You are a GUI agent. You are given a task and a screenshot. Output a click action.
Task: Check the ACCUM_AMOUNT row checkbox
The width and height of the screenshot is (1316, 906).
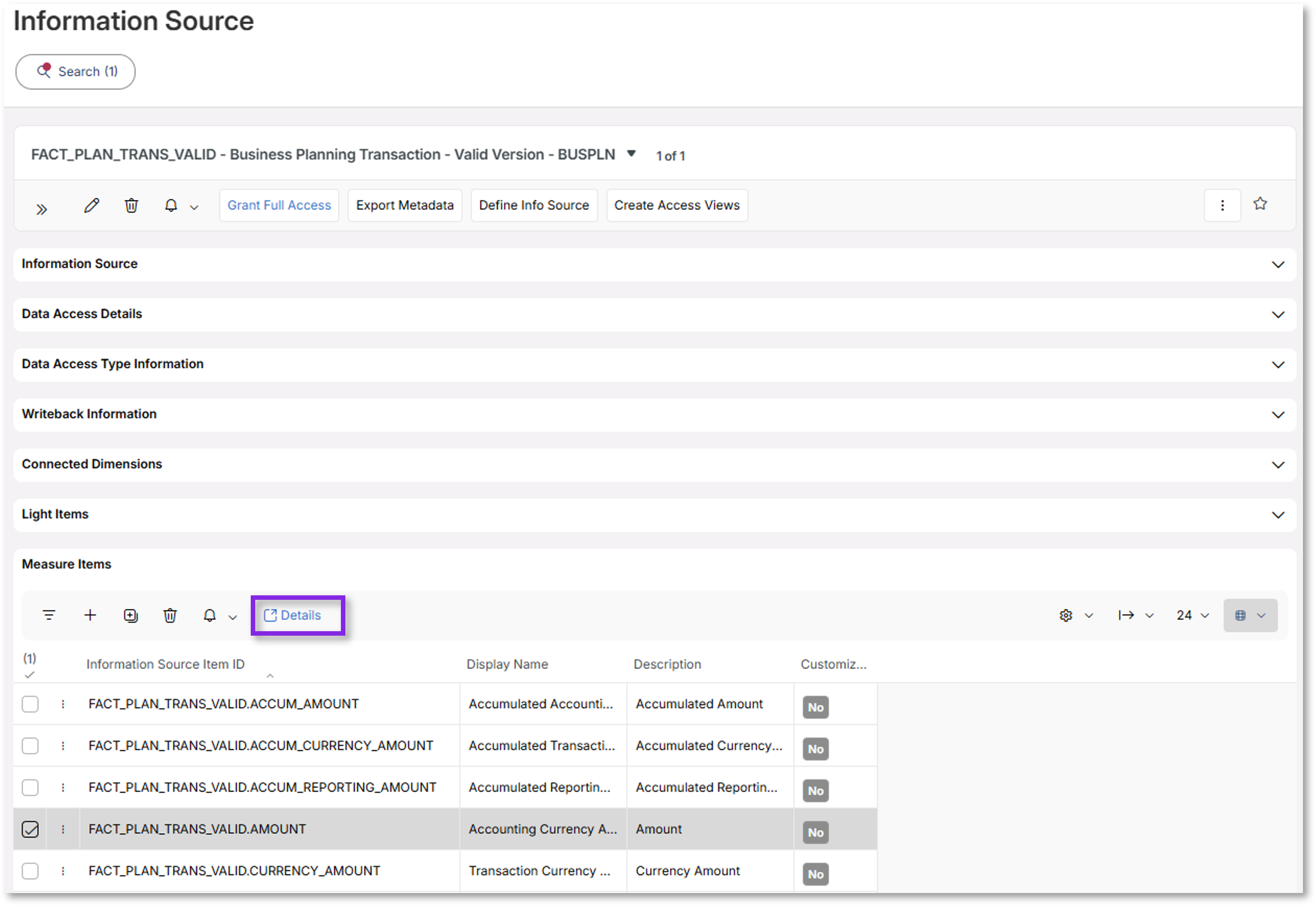tap(30, 703)
